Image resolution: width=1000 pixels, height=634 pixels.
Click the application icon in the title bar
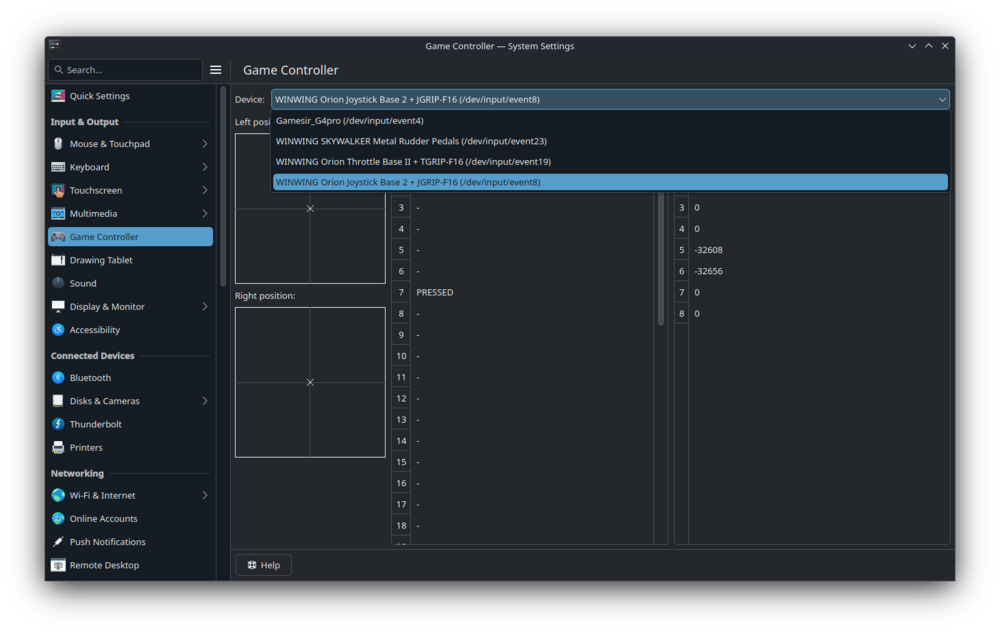[55, 45]
